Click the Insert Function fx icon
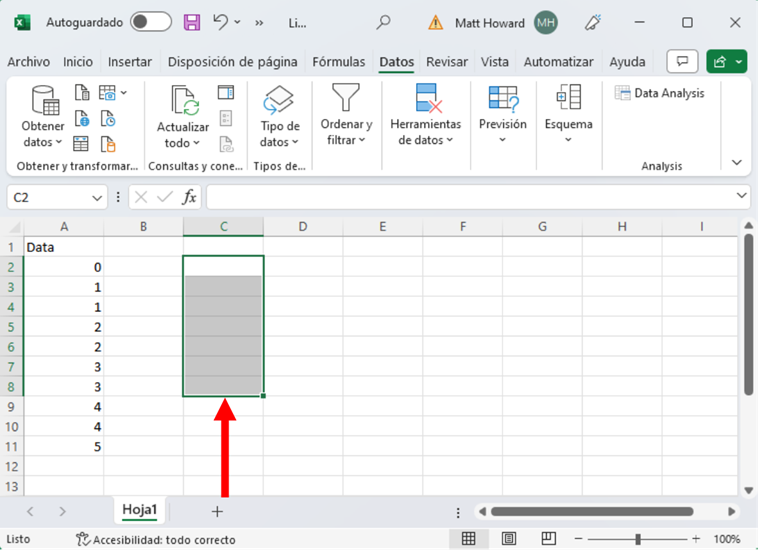Viewport: 758px width, 550px height. point(189,197)
